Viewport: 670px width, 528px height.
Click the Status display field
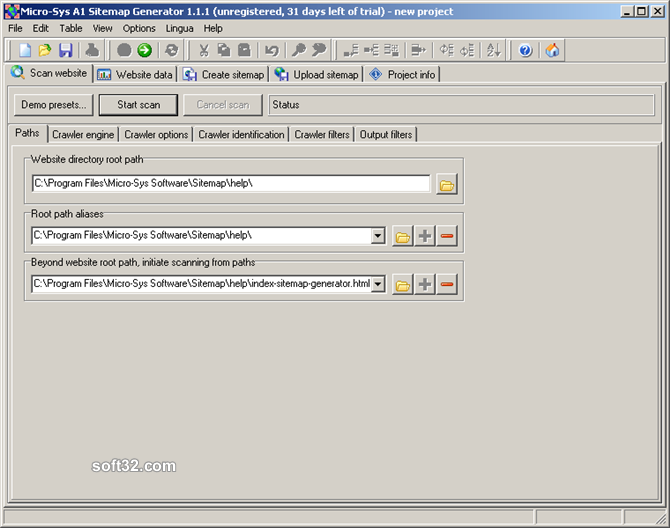[x=461, y=105]
